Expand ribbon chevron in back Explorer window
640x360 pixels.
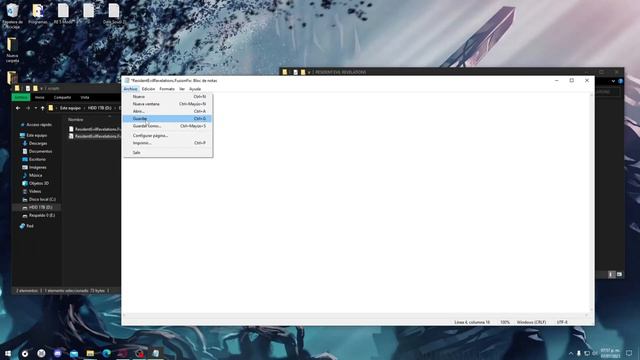coord(613,81)
